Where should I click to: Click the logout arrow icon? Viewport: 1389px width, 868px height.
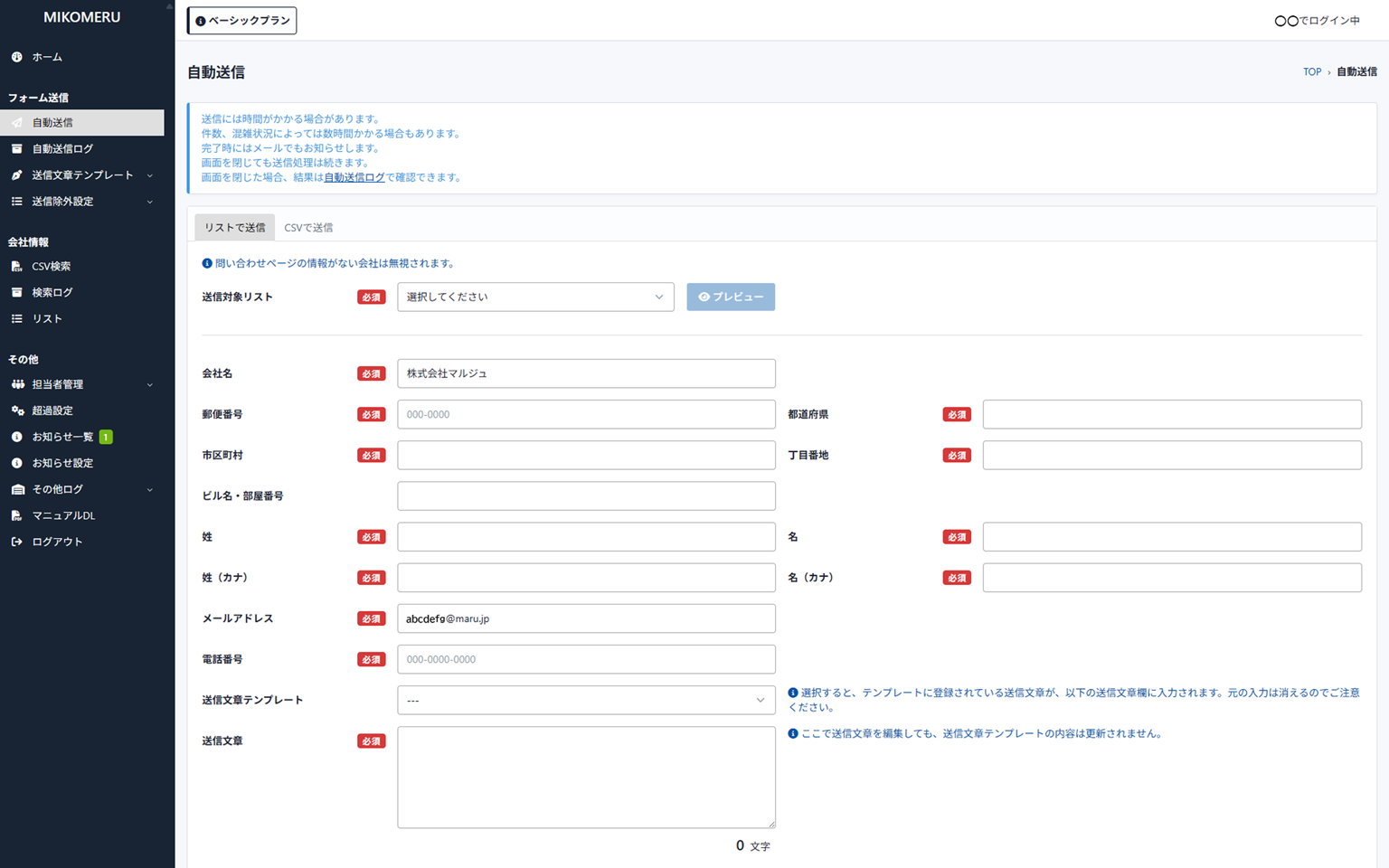pos(16,542)
